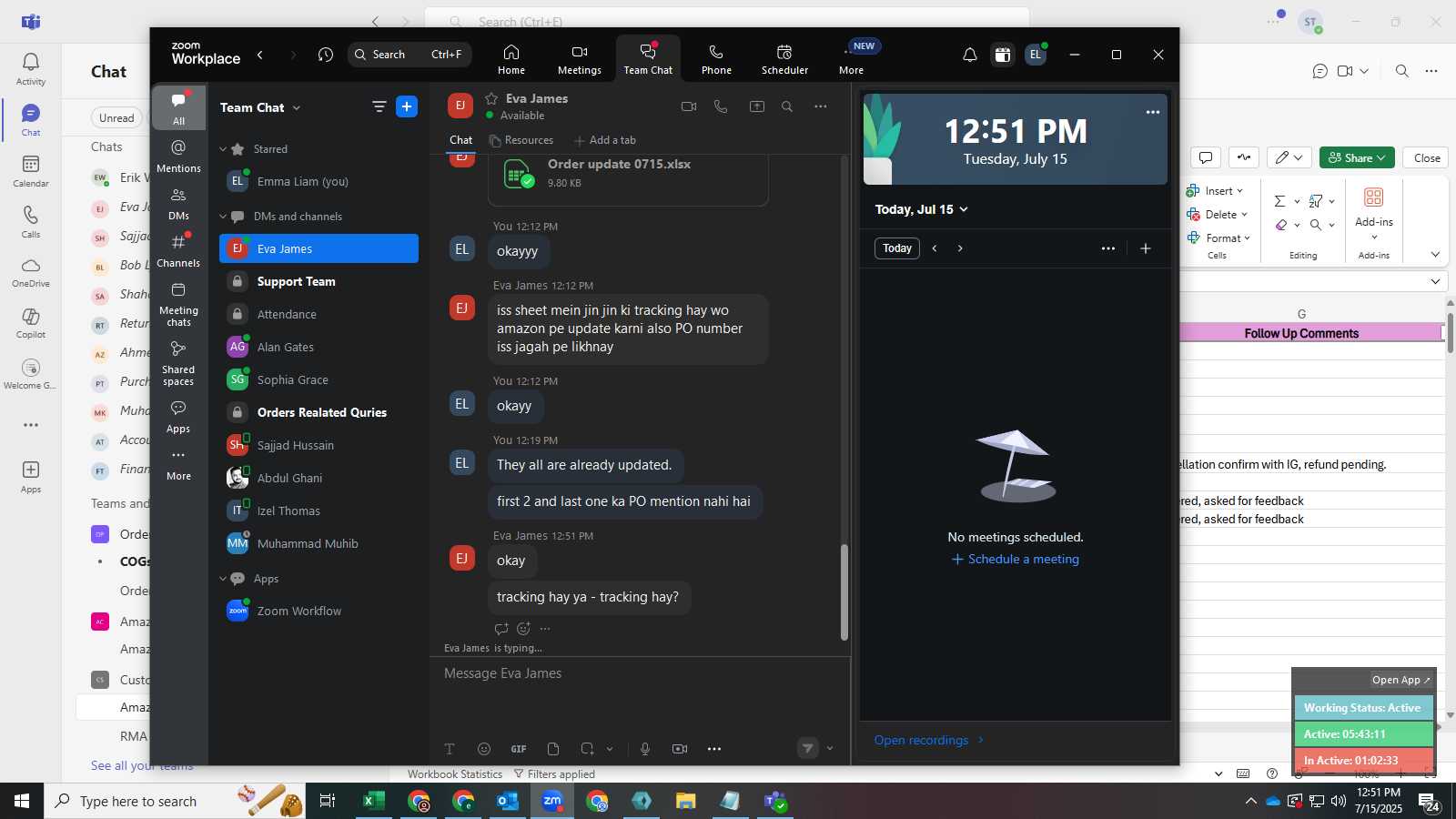The image size is (1456, 819).
Task: Open Excel from Windows taskbar
Action: (373, 801)
